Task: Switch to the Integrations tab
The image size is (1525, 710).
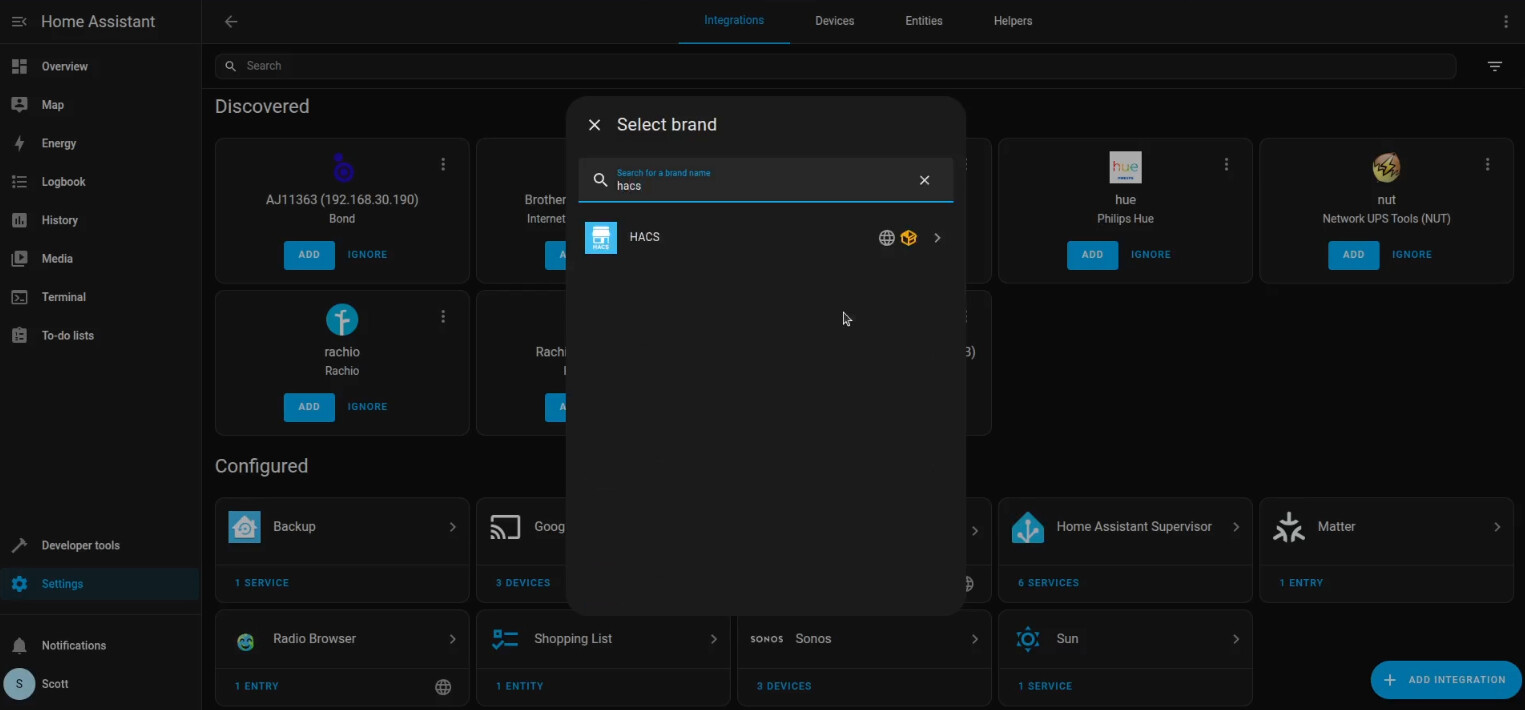Action: 734,21
